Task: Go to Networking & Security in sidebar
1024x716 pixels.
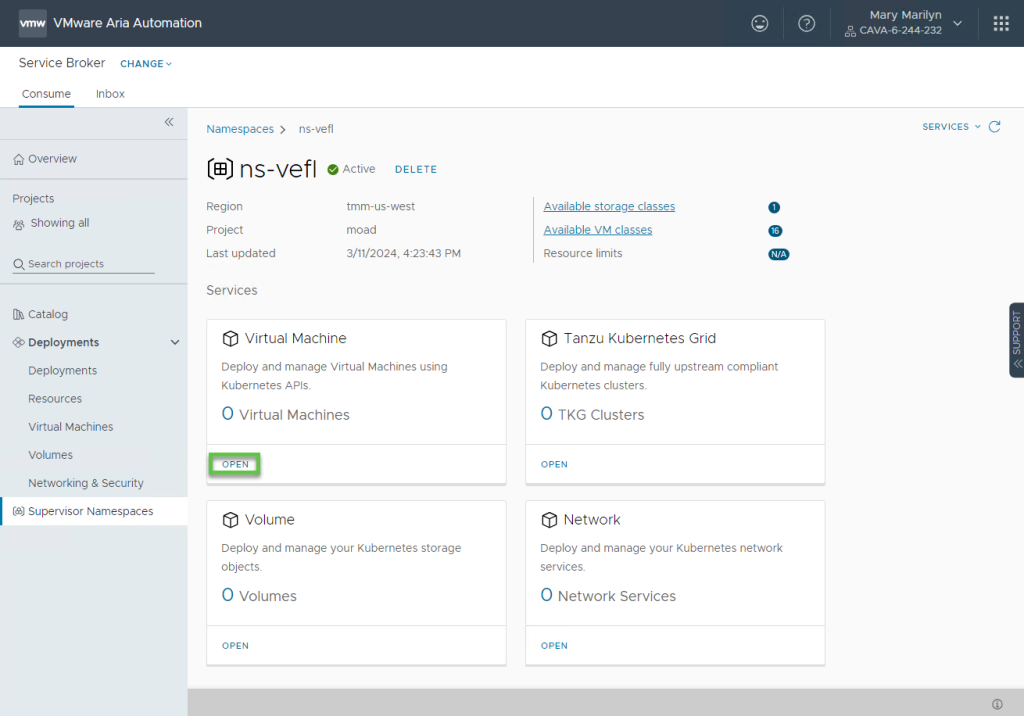Action: point(86,483)
